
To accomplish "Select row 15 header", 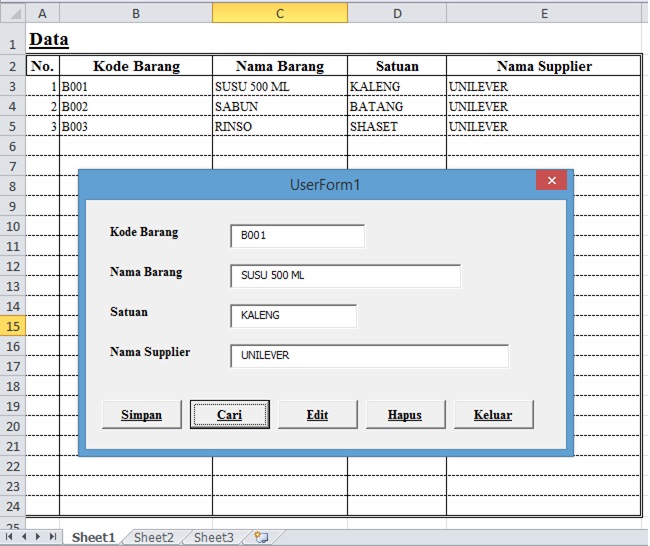I will (x=13, y=326).
